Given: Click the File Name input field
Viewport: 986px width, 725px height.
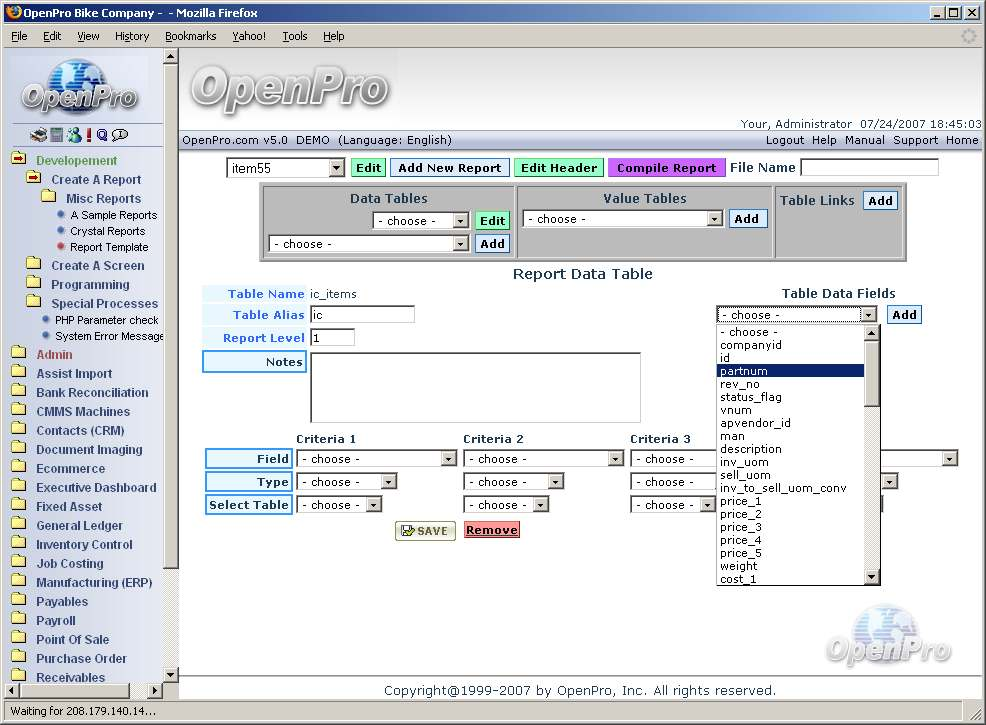Looking at the screenshot, I should pyautogui.click(x=869, y=168).
